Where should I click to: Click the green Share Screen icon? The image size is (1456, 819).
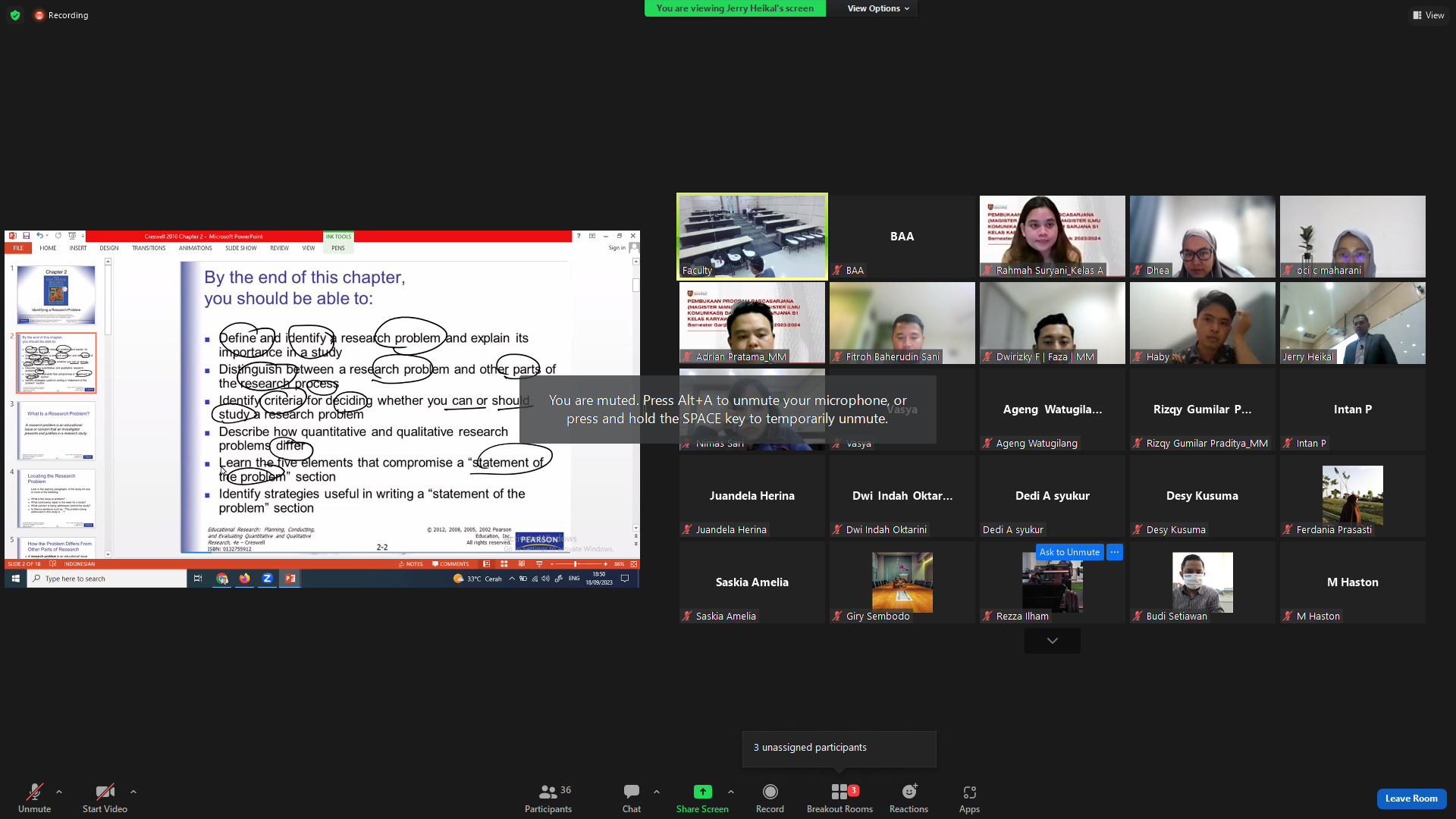703,792
